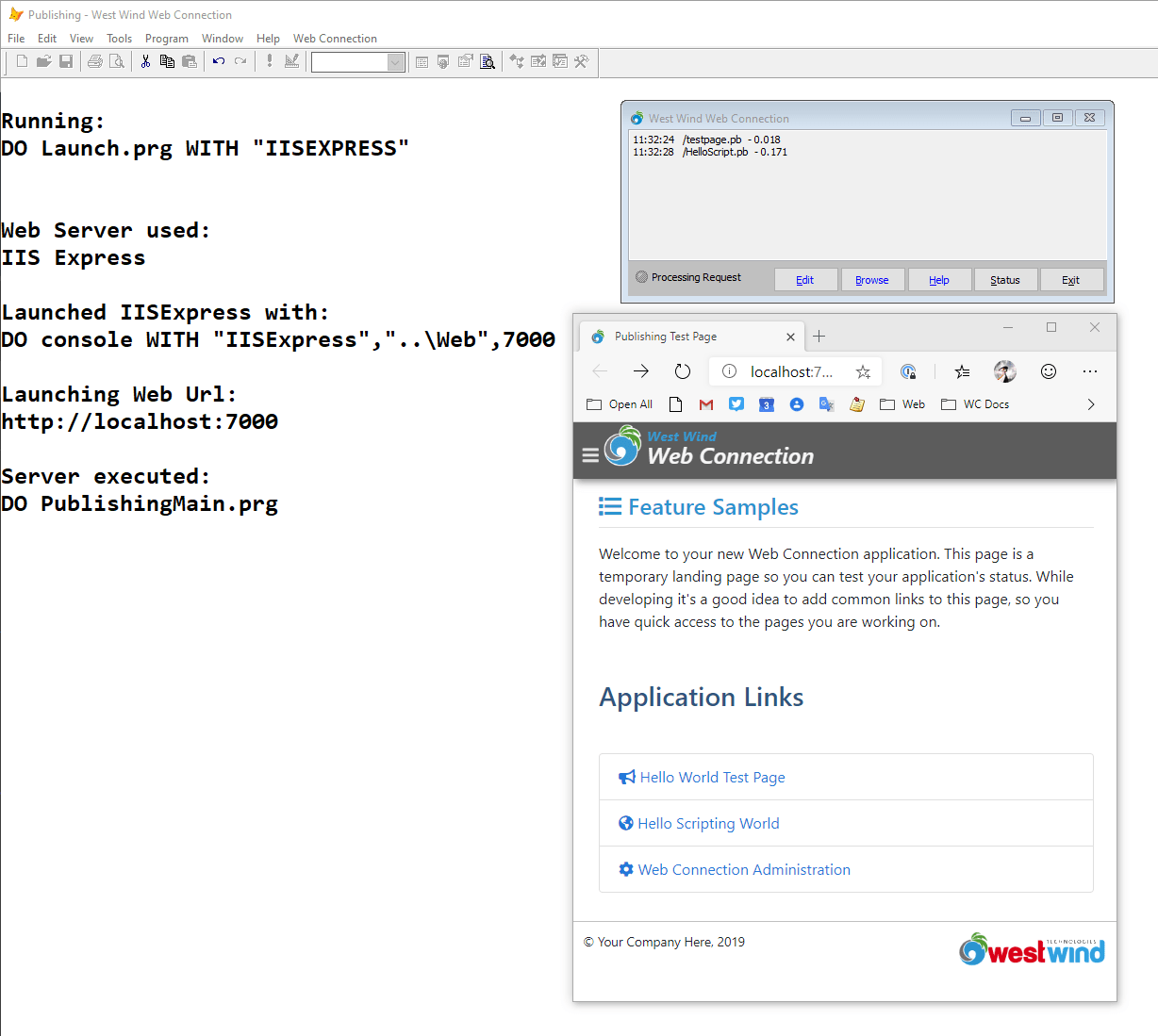Viewport: 1158px width, 1036px height.
Task: Add page to favorites star icon
Action: [x=863, y=371]
